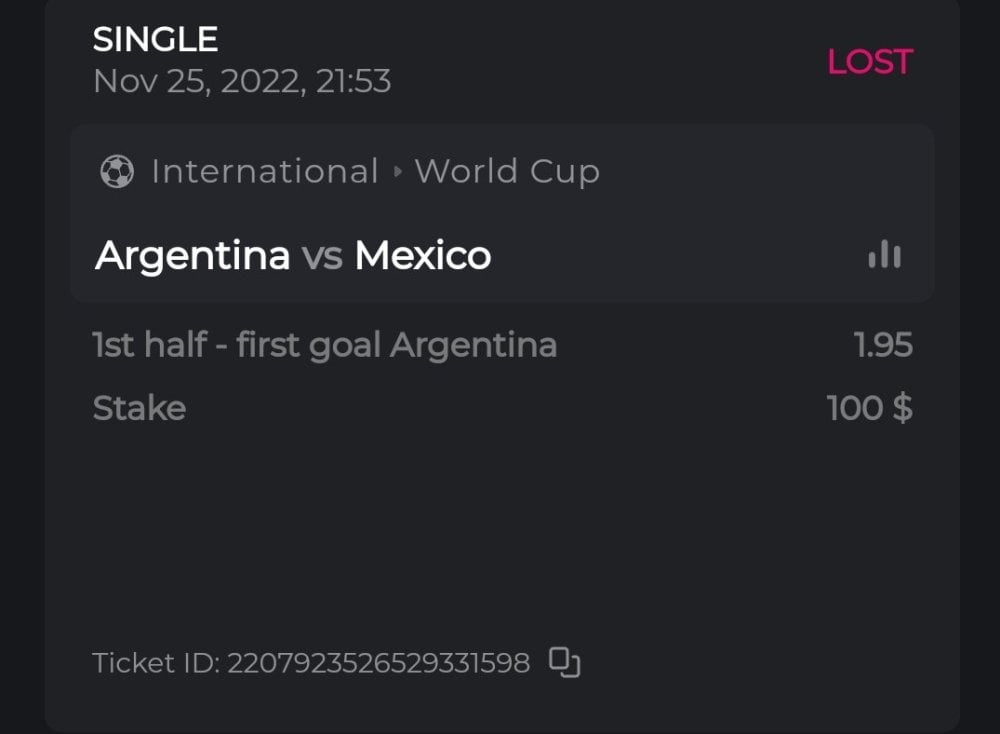Select the Mexico team name
This screenshot has height=734, width=1000.
tap(422, 256)
